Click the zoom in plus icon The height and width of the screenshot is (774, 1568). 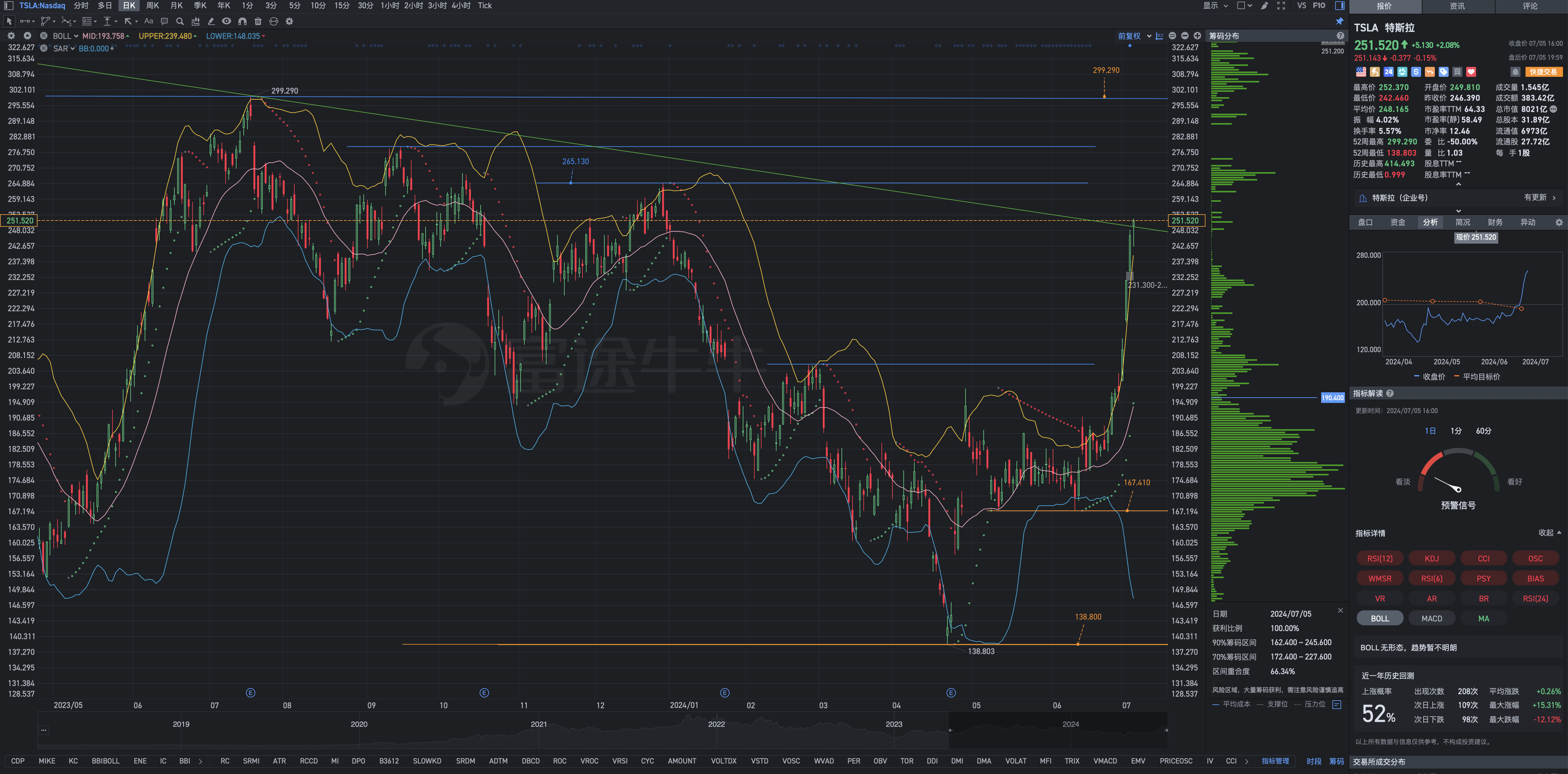(1197, 36)
